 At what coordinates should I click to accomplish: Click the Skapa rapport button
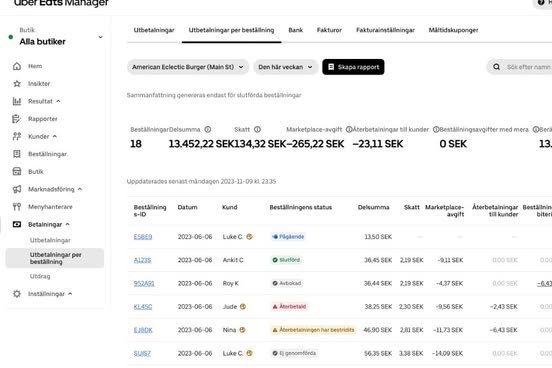tap(353, 67)
